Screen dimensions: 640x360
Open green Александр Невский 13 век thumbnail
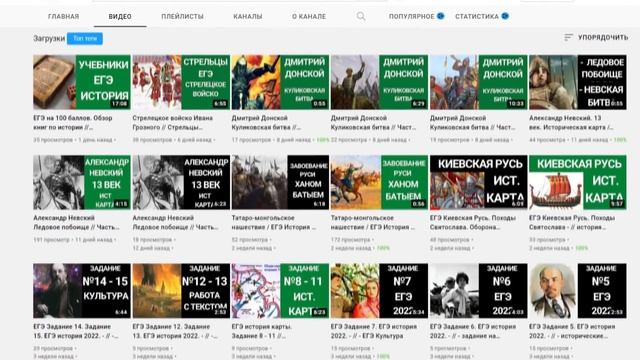82,182
